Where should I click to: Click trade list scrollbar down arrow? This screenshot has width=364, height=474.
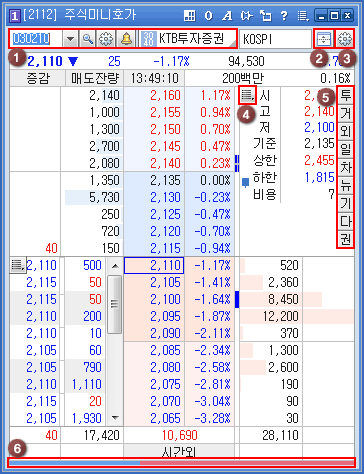[115, 417]
